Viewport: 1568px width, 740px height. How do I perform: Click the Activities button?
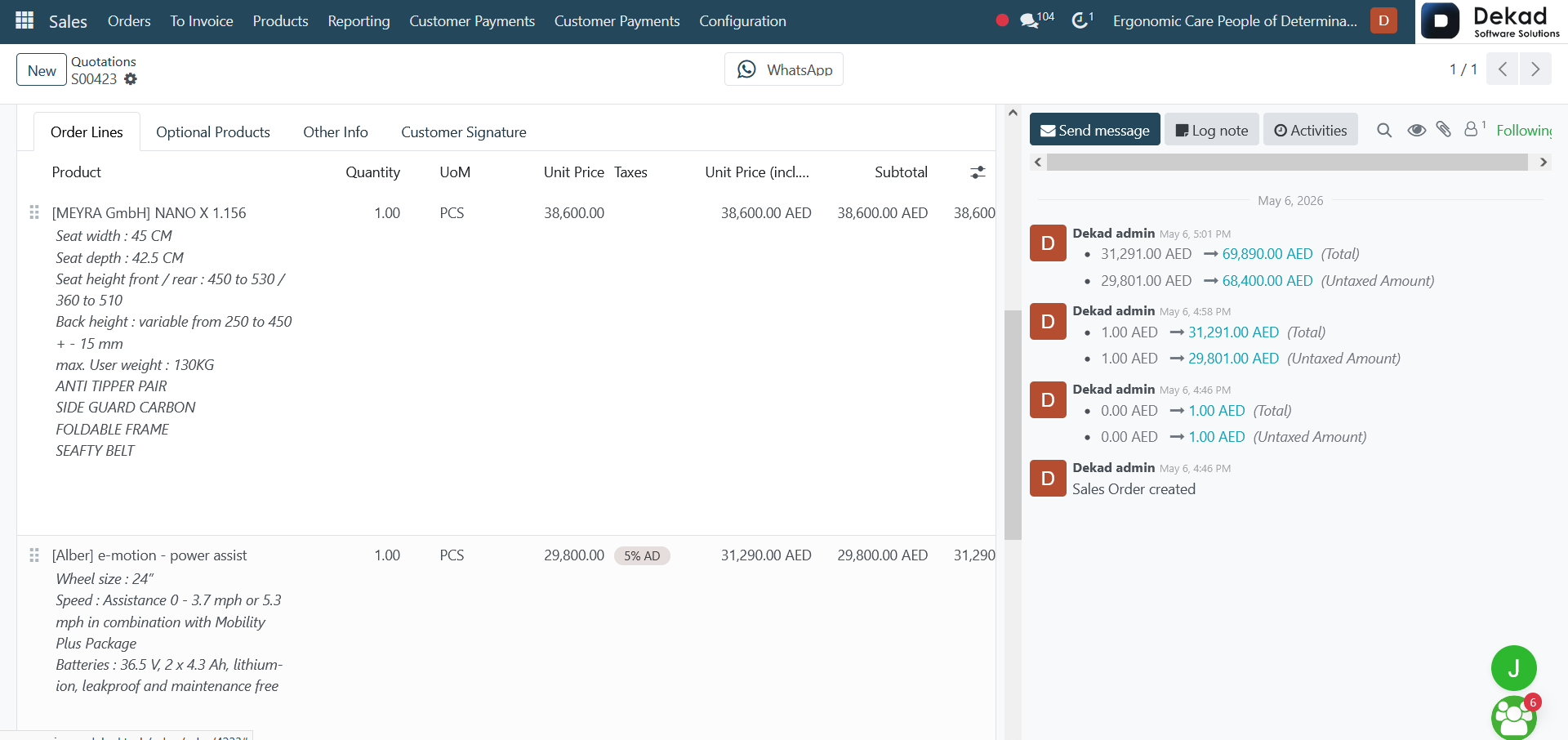point(1311,130)
